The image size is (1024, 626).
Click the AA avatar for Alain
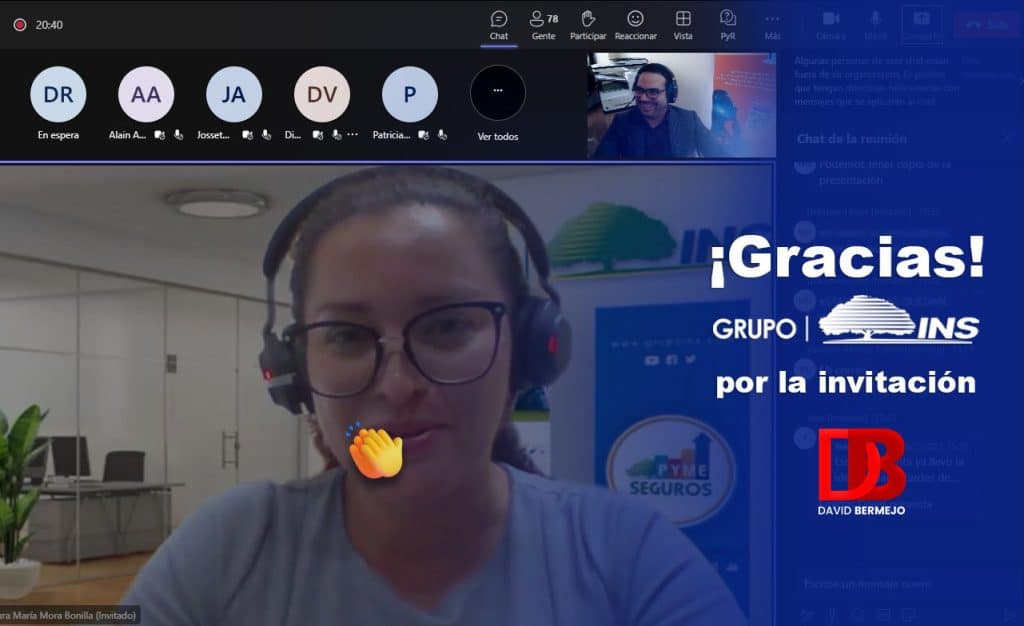146,94
